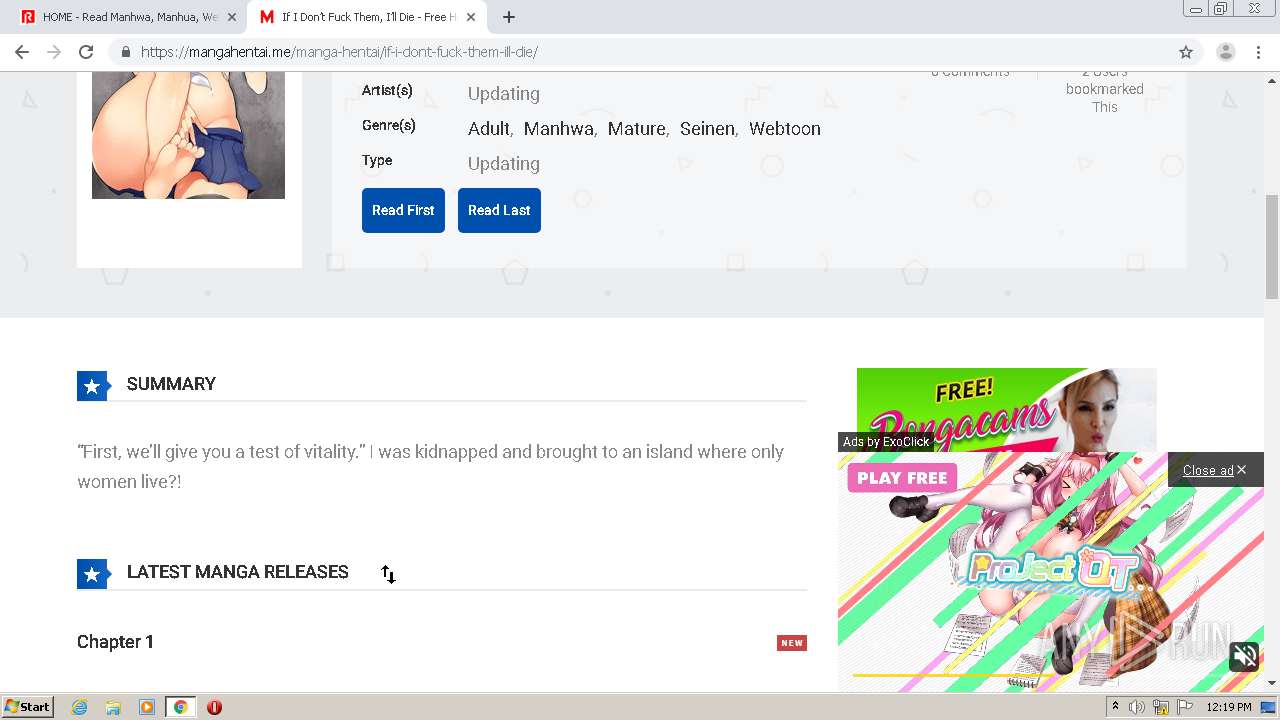Click the Read Last button
The image size is (1280, 720).
499,210
